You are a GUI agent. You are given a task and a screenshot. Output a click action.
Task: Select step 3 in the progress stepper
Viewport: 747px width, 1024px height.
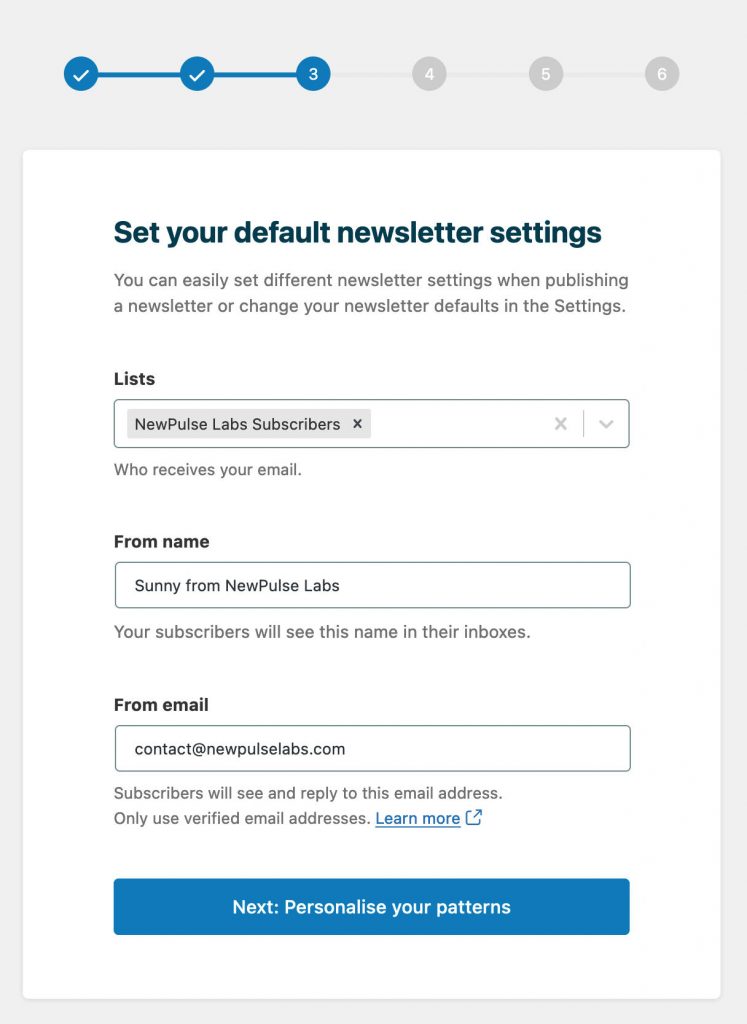[313, 74]
